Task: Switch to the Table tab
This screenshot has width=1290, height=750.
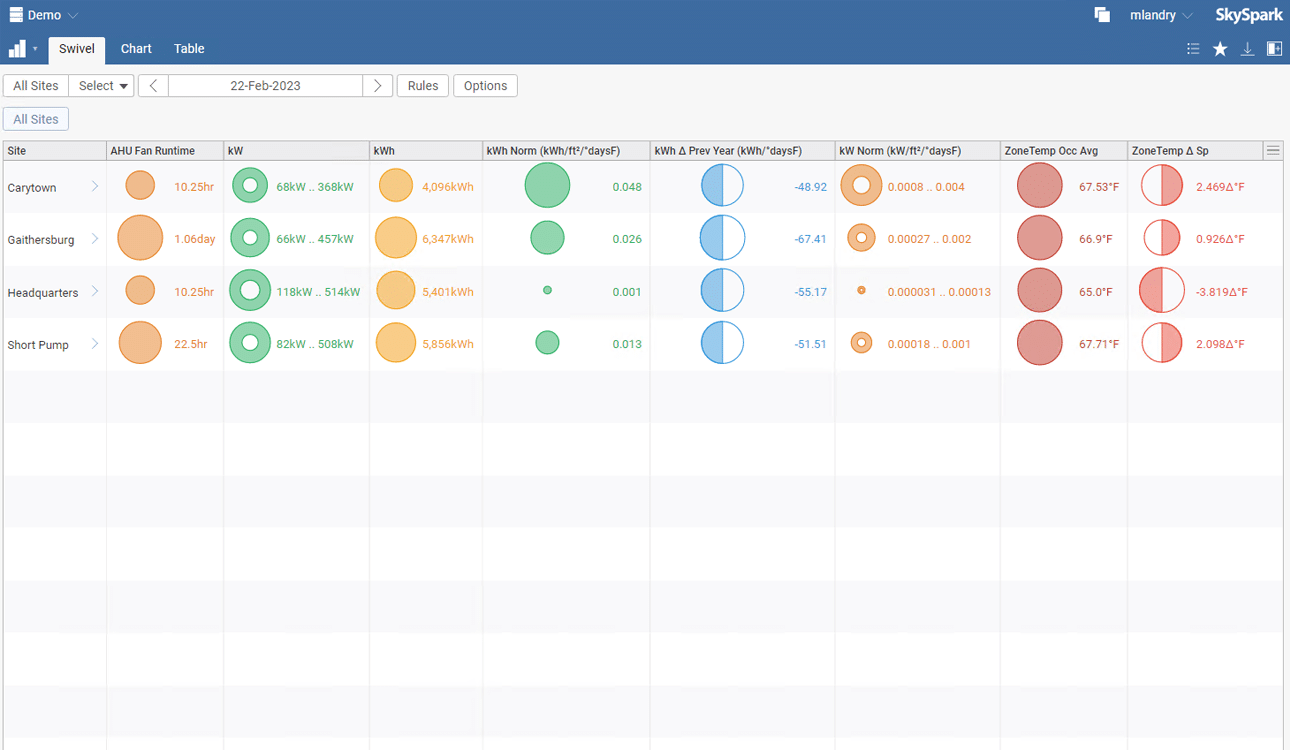Action: pyautogui.click(x=189, y=49)
